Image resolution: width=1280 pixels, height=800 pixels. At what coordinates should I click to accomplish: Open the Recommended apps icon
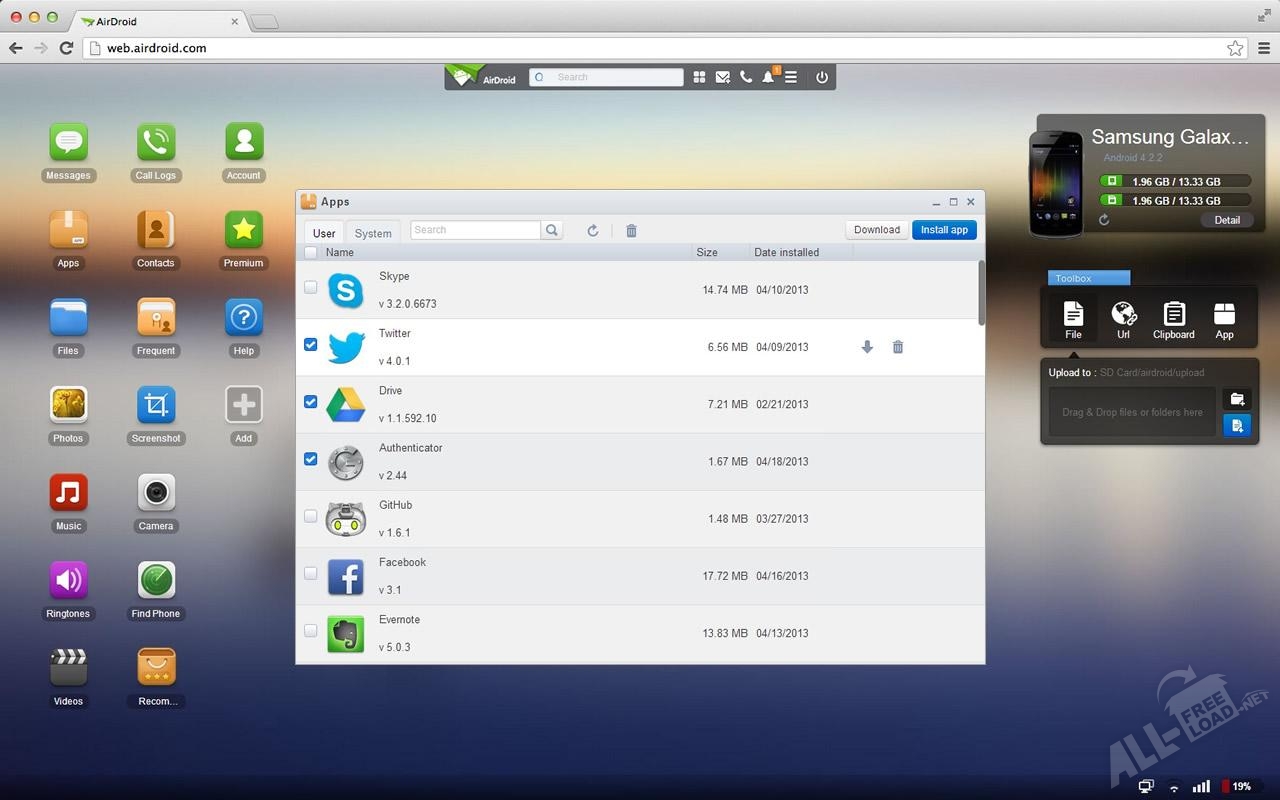156,668
